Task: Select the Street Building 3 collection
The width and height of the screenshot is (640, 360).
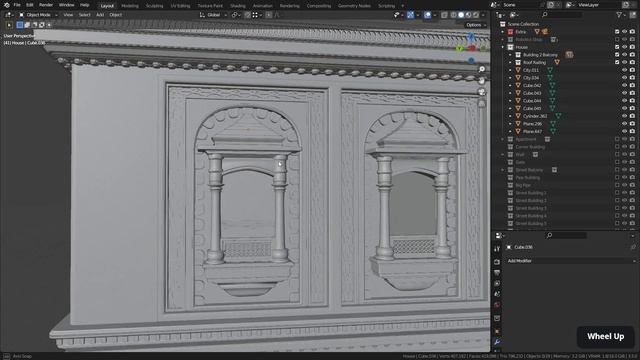Action: 531,208
